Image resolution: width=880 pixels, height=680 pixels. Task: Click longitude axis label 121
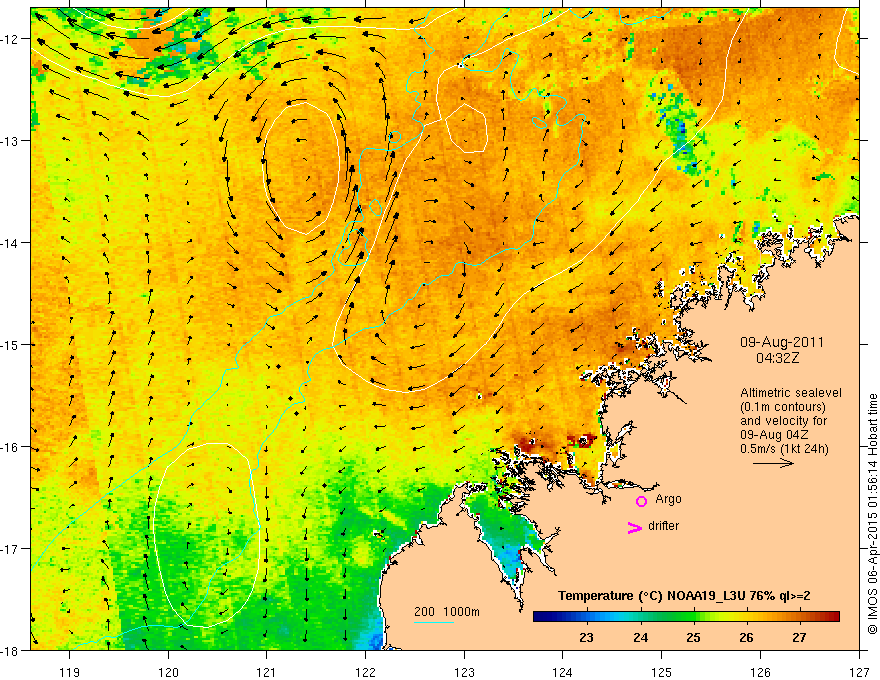[x=267, y=672]
